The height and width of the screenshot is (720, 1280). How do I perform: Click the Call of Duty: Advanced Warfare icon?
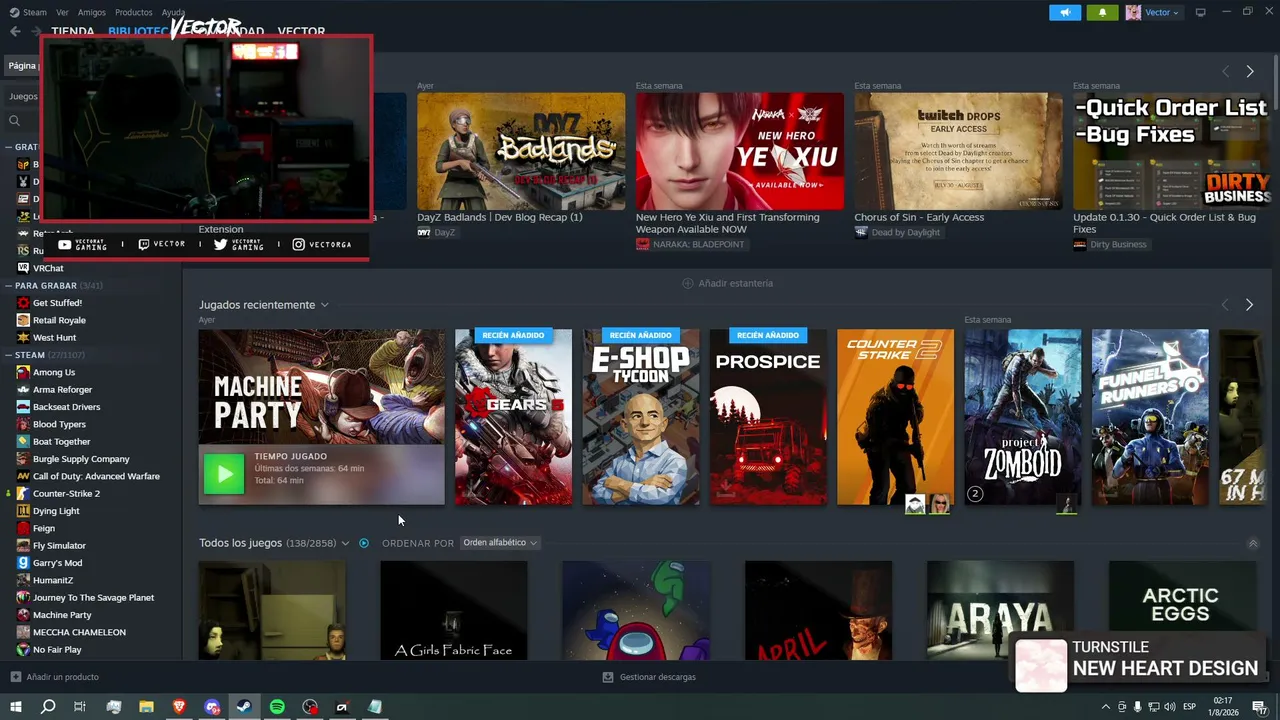pos(23,476)
